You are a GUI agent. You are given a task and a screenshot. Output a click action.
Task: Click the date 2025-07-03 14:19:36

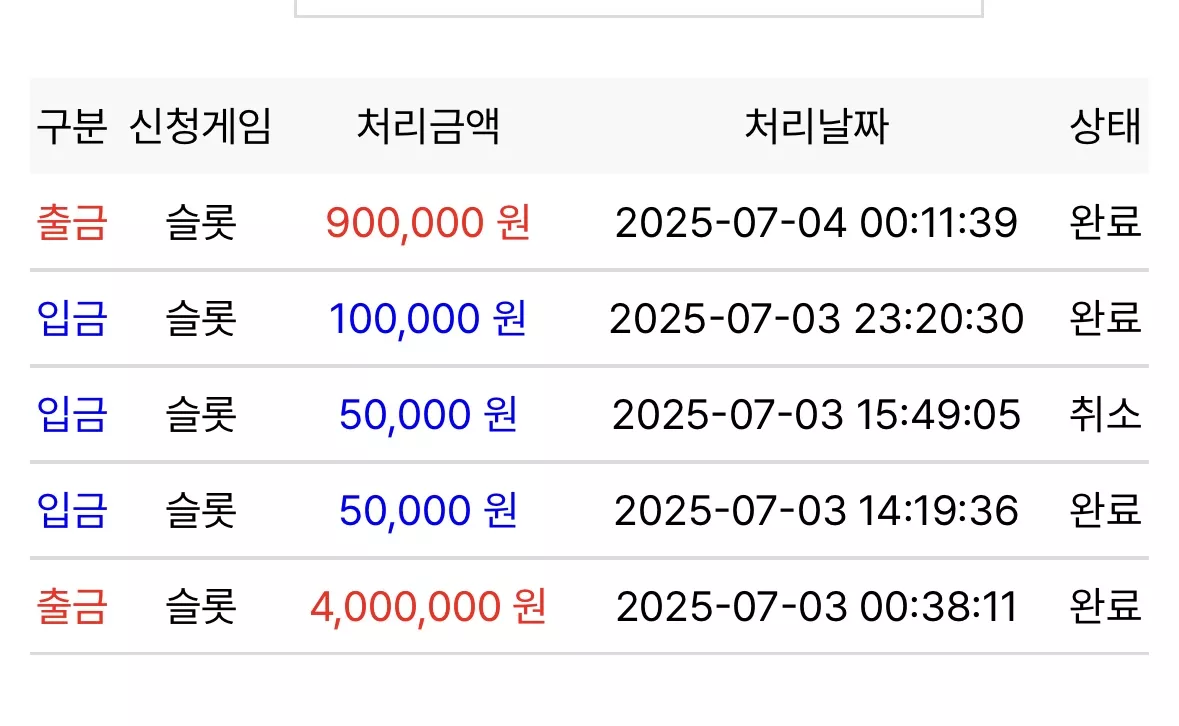pos(817,511)
